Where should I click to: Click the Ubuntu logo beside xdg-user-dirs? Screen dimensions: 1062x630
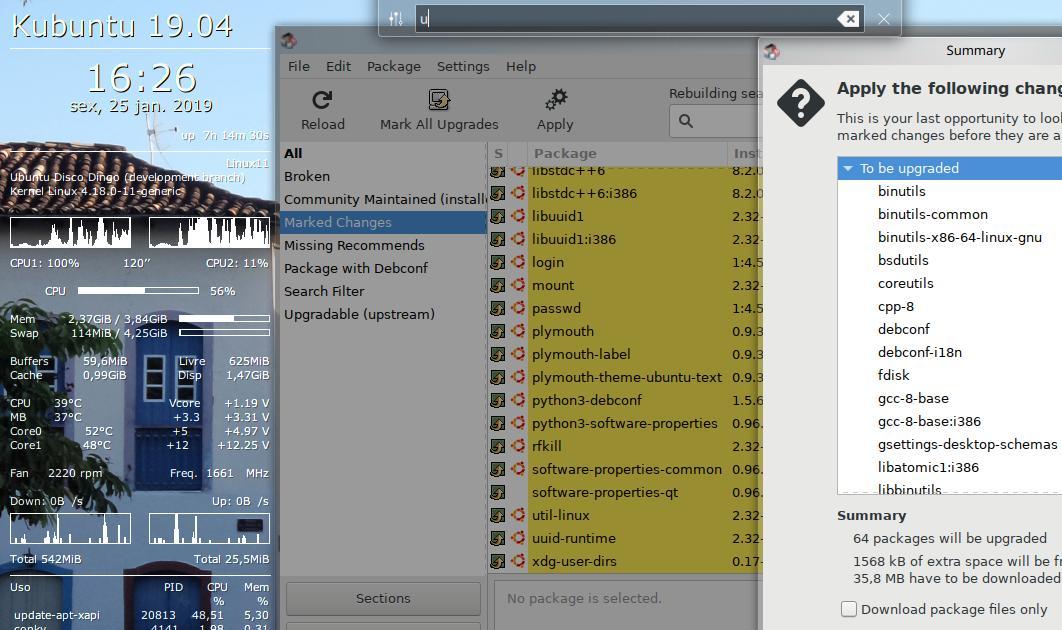tap(518, 562)
